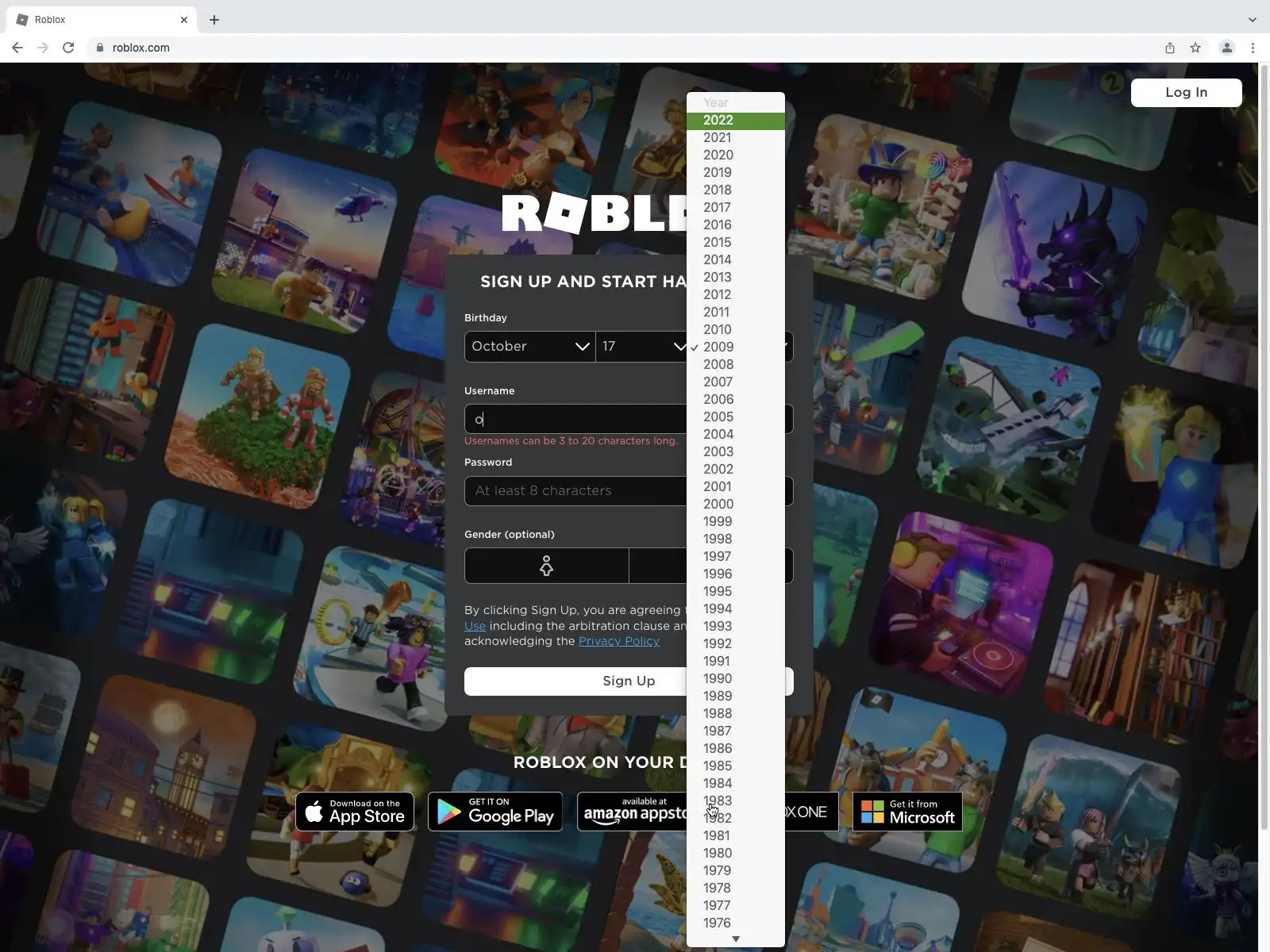Choose 2004 in the year list
This screenshot has height=952, width=1270.
[736, 435]
